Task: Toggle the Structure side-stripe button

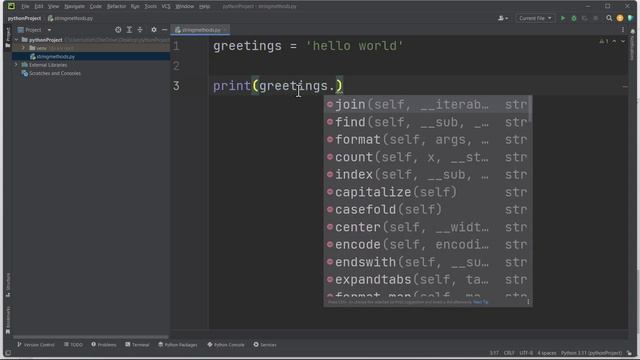Action: 8,284
